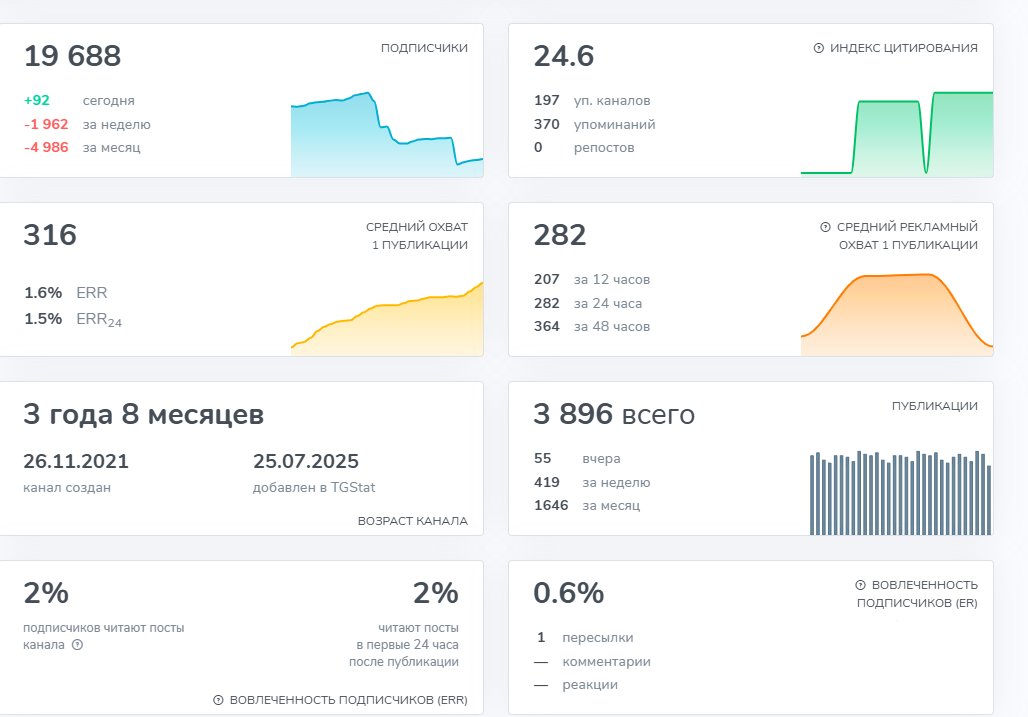Select the 19 688 subscribers count

click(73, 56)
